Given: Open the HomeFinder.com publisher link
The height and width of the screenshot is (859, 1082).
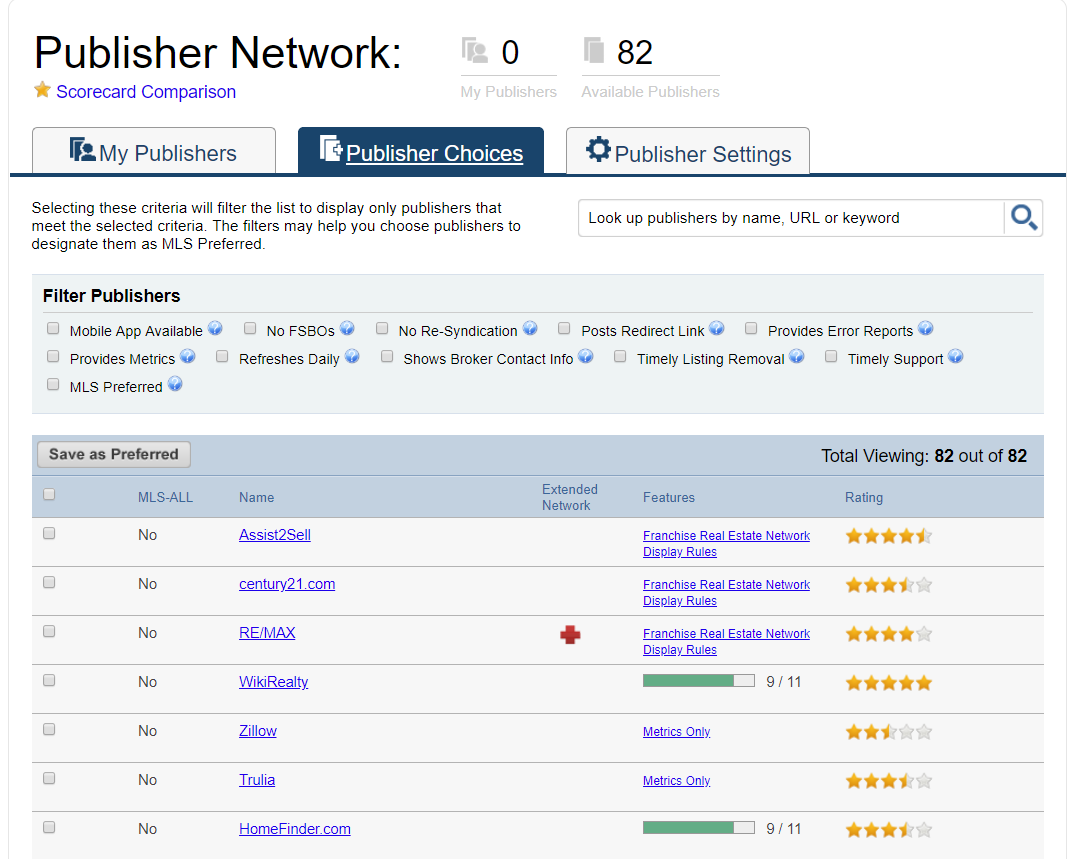Looking at the screenshot, I should pos(295,829).
